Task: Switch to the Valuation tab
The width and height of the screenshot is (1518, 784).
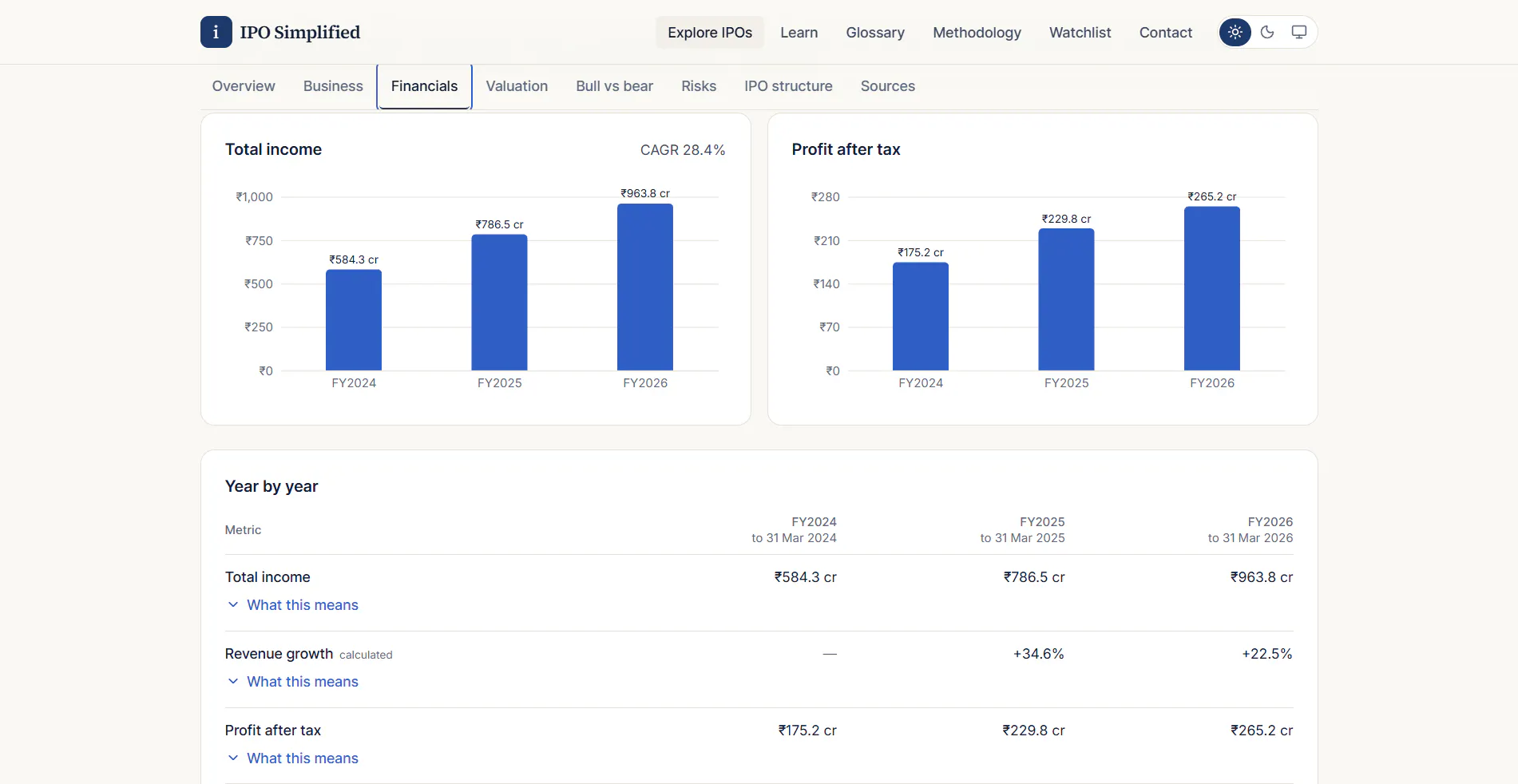Action: [x=517, y=86]
